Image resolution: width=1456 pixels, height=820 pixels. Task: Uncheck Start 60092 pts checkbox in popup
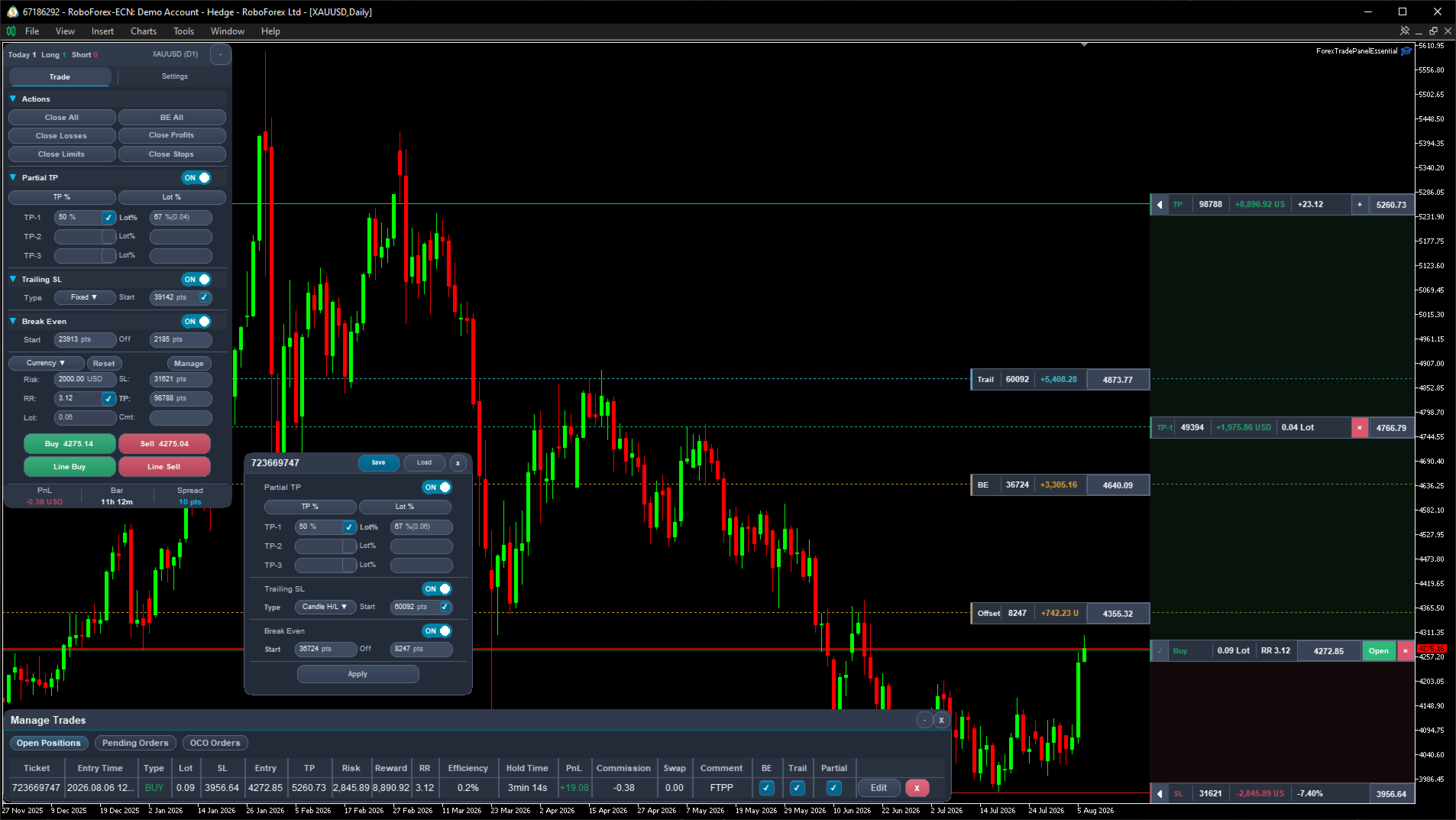coord(445,607)
